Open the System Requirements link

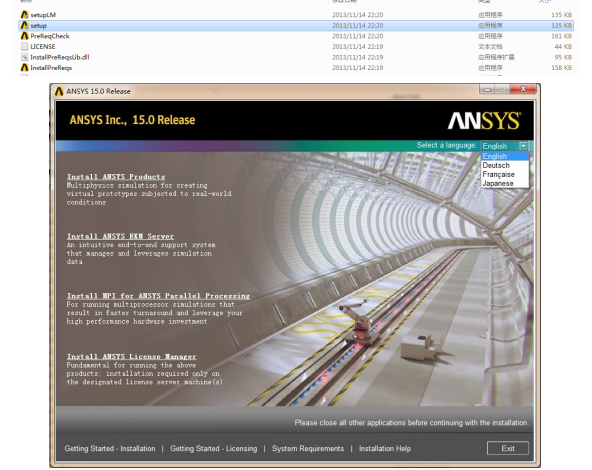pos(308,448)
